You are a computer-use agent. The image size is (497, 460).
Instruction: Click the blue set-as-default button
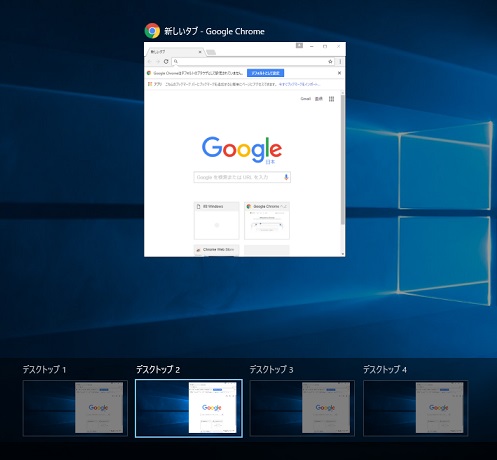pyautogui.click(x=265, y=73)
